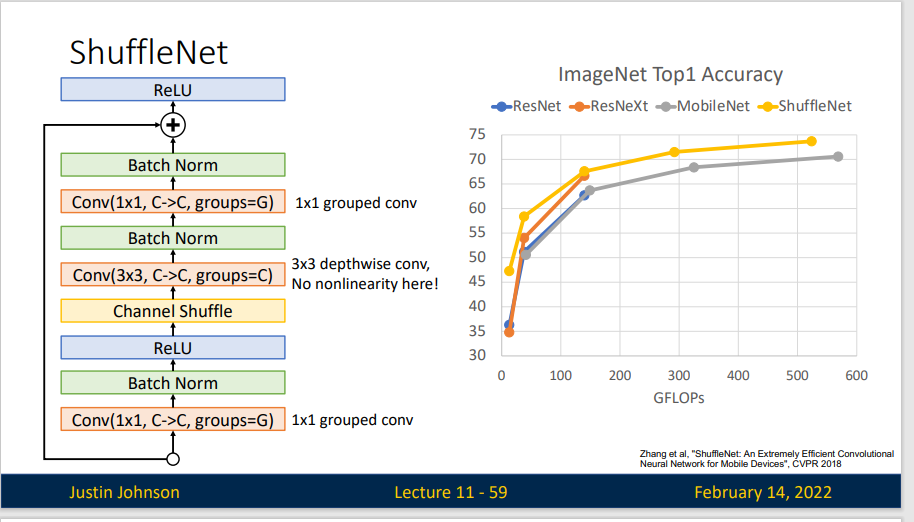Click the "No nonlinearity here!" annotation
The image size is (914, 522).
click(365, 284)
